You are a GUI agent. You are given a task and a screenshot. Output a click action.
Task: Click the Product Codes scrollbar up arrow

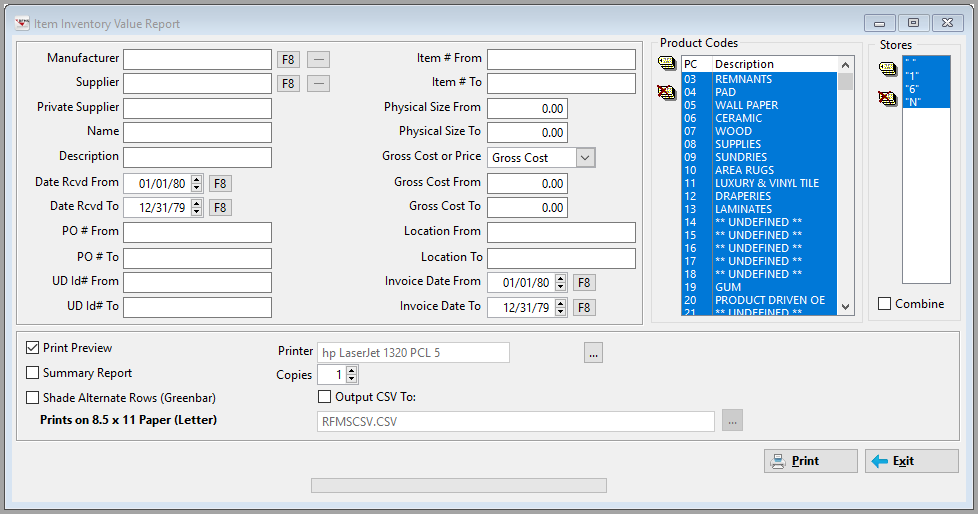point(845,65)
